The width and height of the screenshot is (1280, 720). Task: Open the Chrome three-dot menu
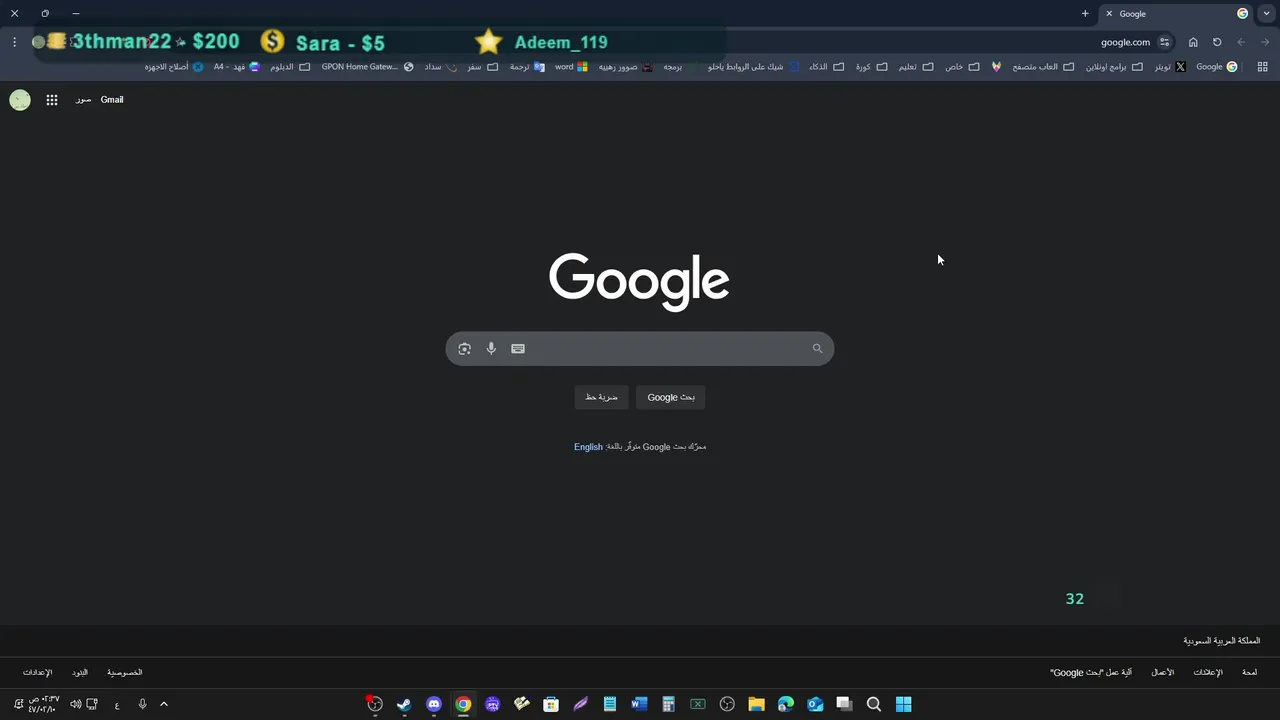pyautogui.click(x=15, y=42)
